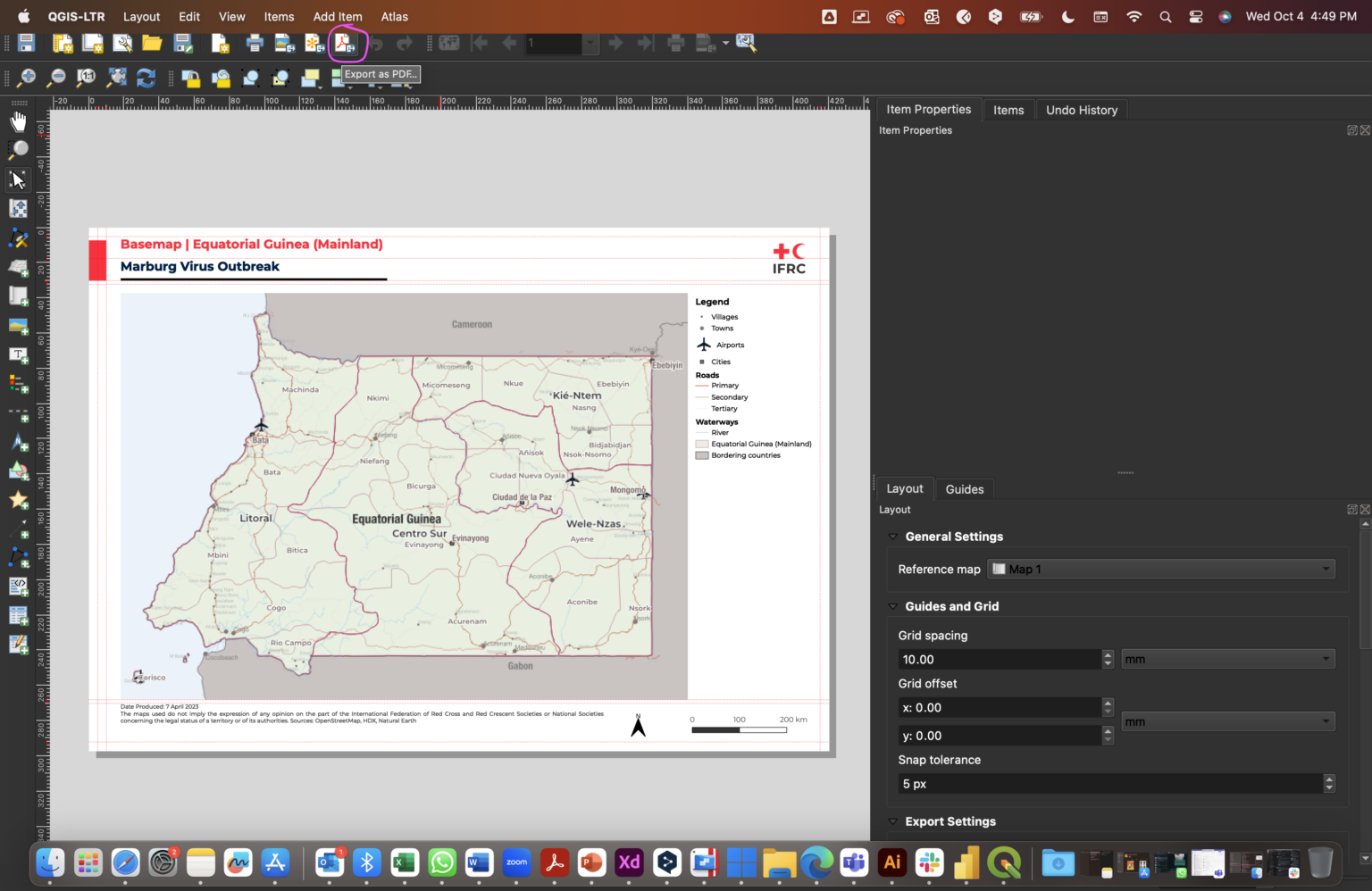Open the Print Layout printer icon

tap(255, 43)
